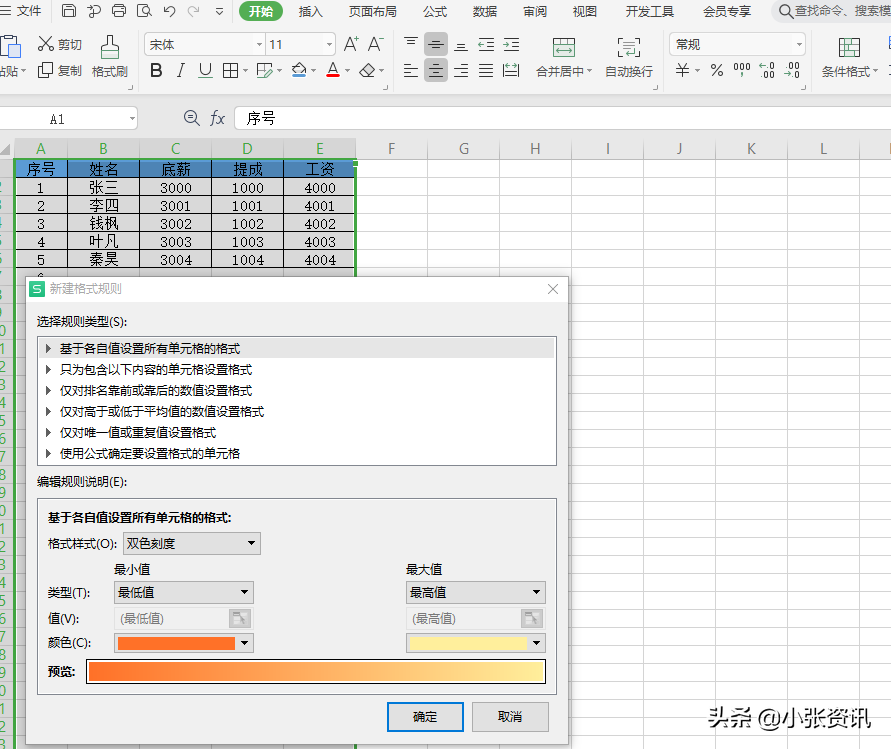Image resolution: width=891 pixels, height=749 pixels.
Task: Undo the last action
Action: [169, 11]
